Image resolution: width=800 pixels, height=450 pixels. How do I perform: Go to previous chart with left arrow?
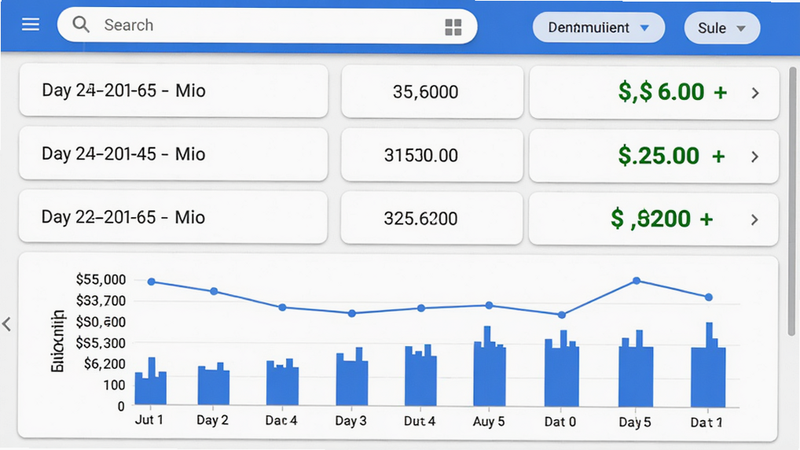7,324
